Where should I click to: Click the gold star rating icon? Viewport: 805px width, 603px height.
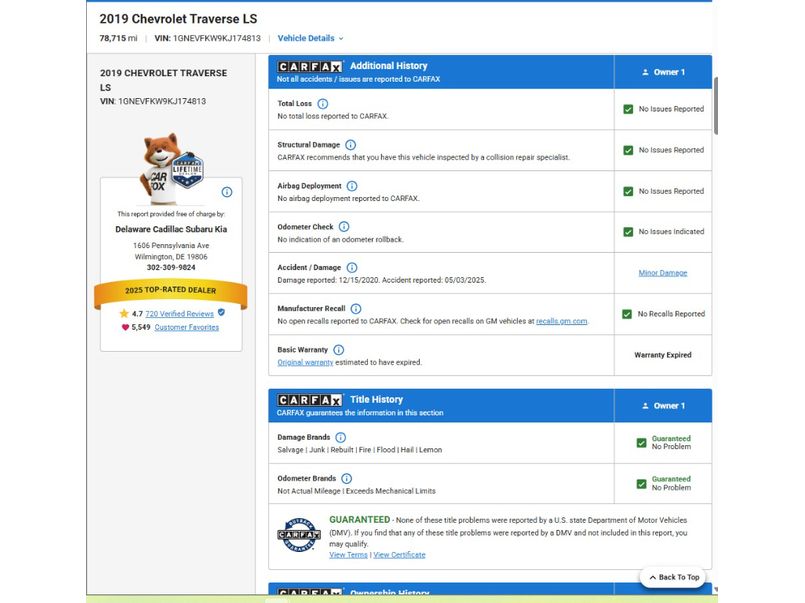(x=124, y=313)
